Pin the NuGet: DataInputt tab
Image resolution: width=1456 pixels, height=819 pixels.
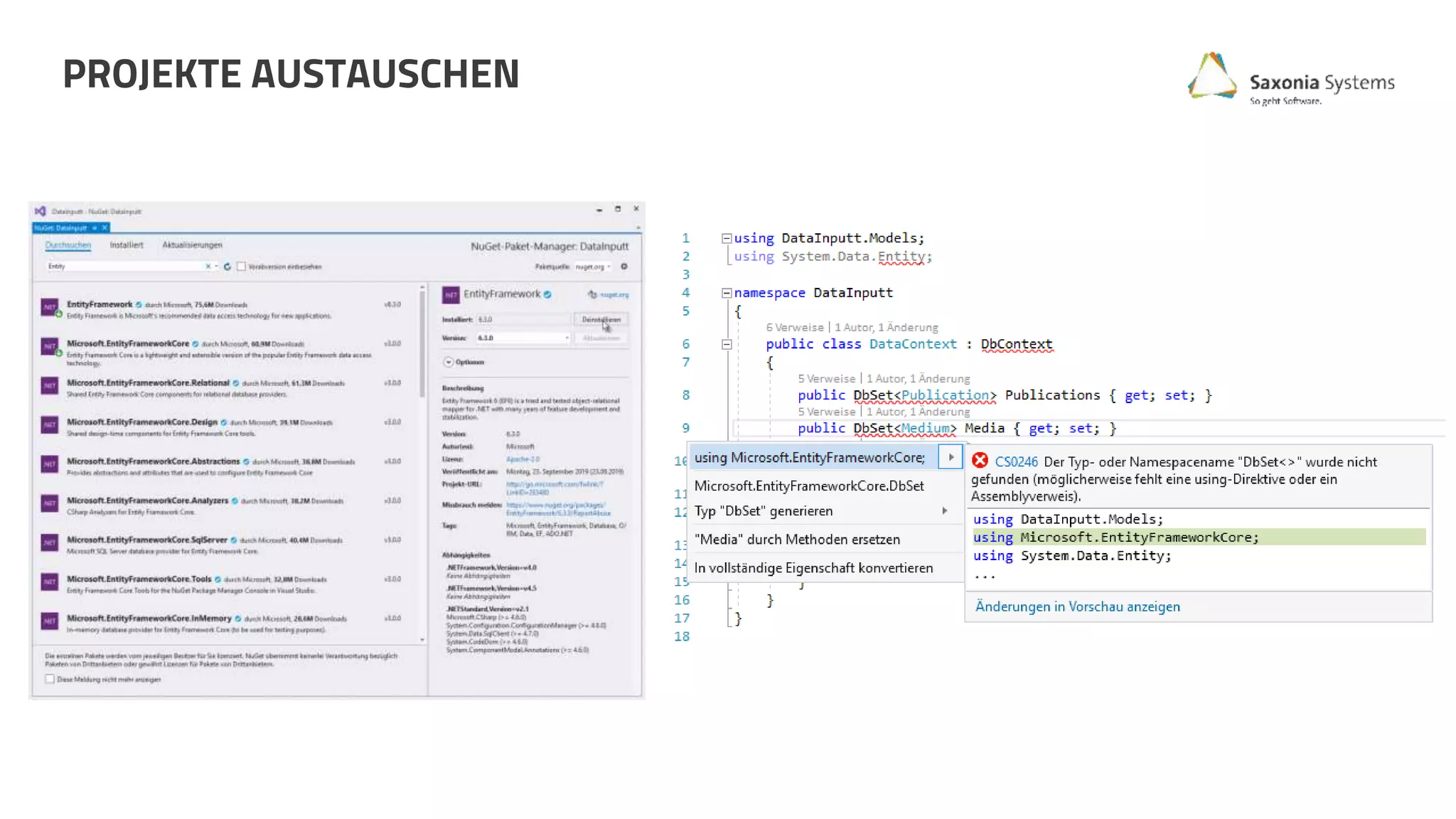[x=95, y=227]
